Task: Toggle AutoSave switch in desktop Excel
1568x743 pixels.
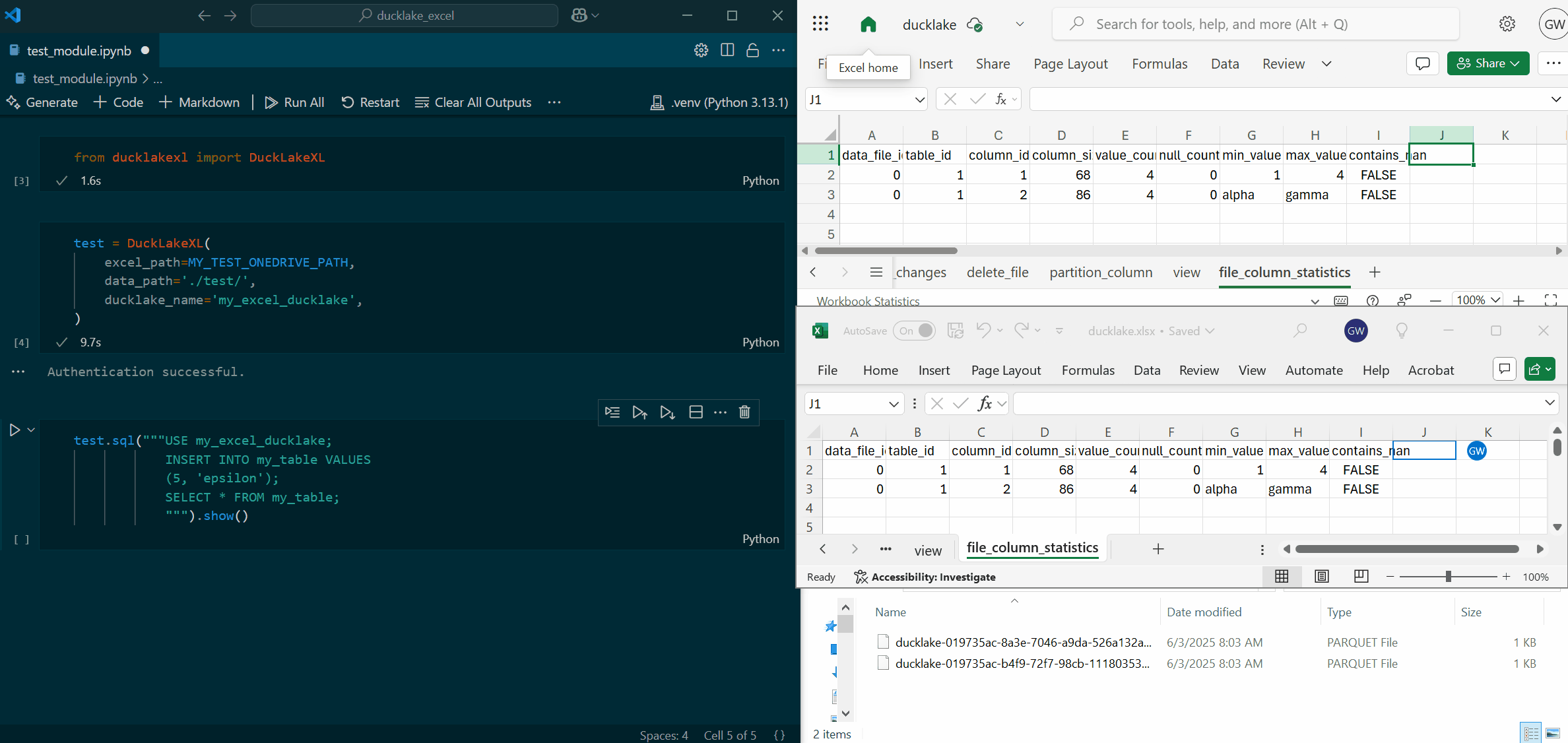Action: click(914, 331)
